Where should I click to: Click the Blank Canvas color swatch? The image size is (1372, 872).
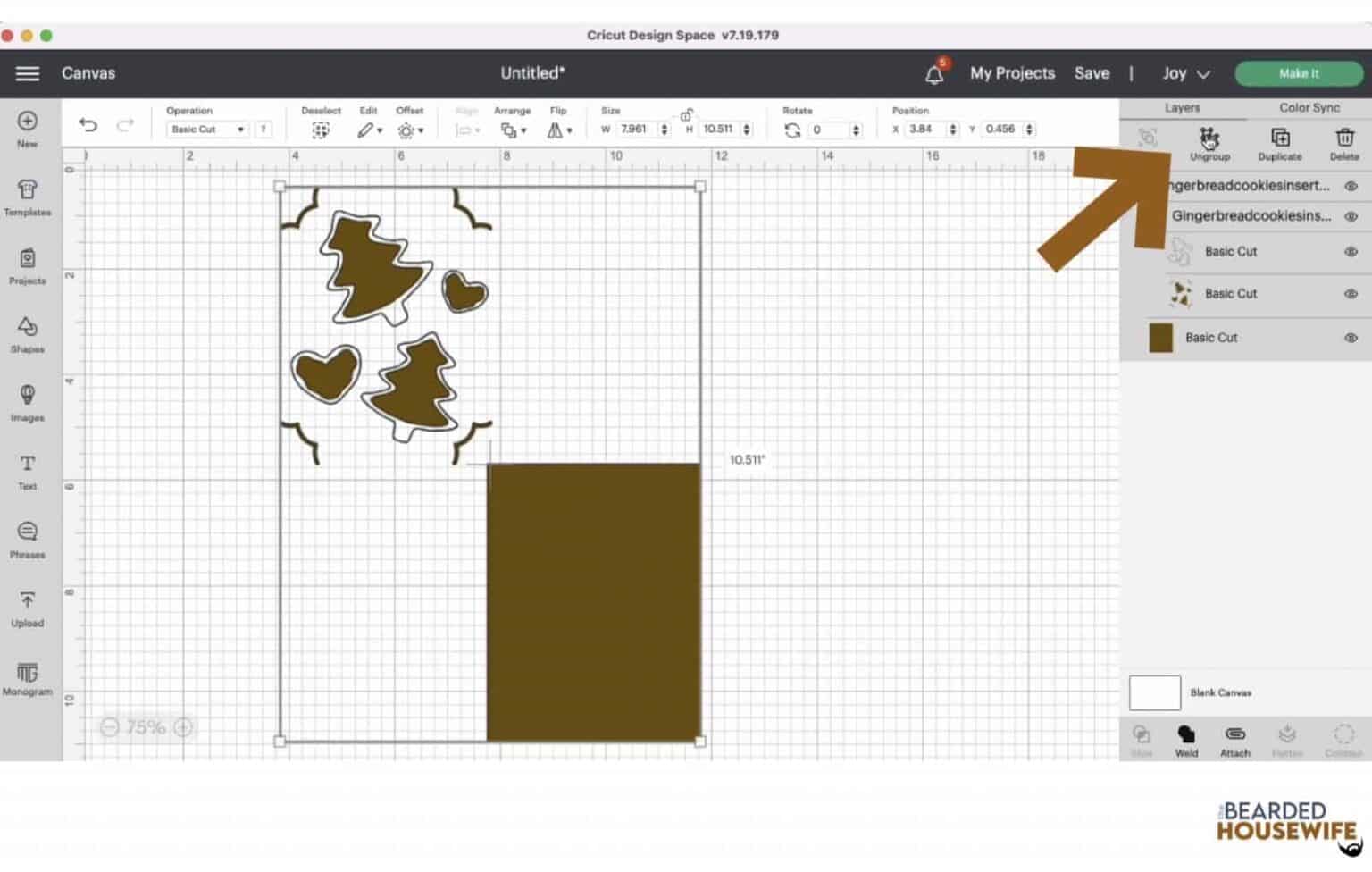point(1154,692)
